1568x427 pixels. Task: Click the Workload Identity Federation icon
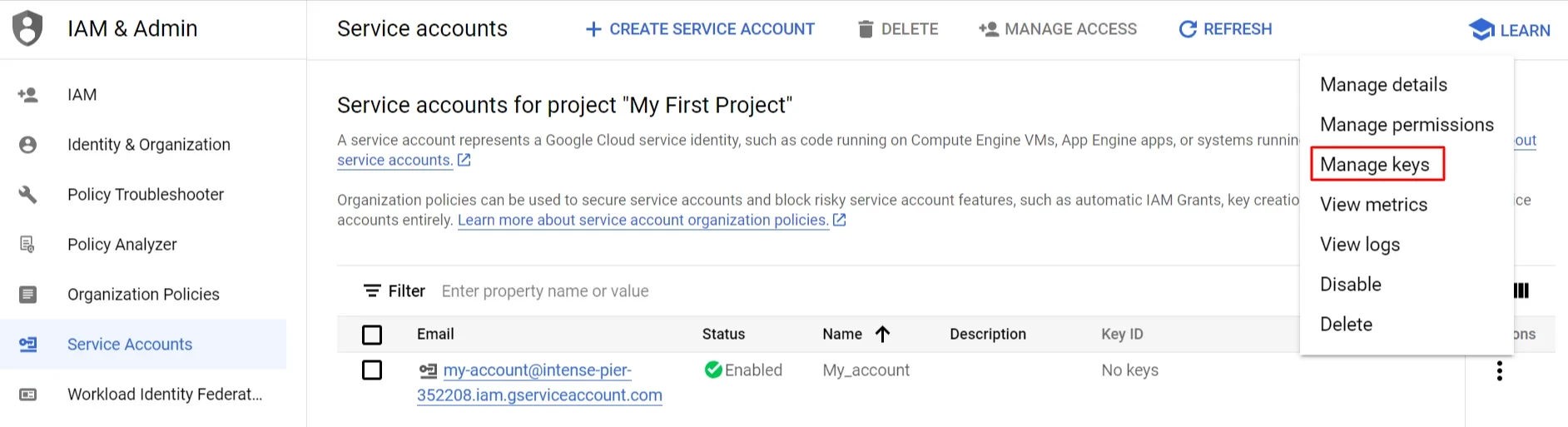pyautogui.click(x=27, y=395)
